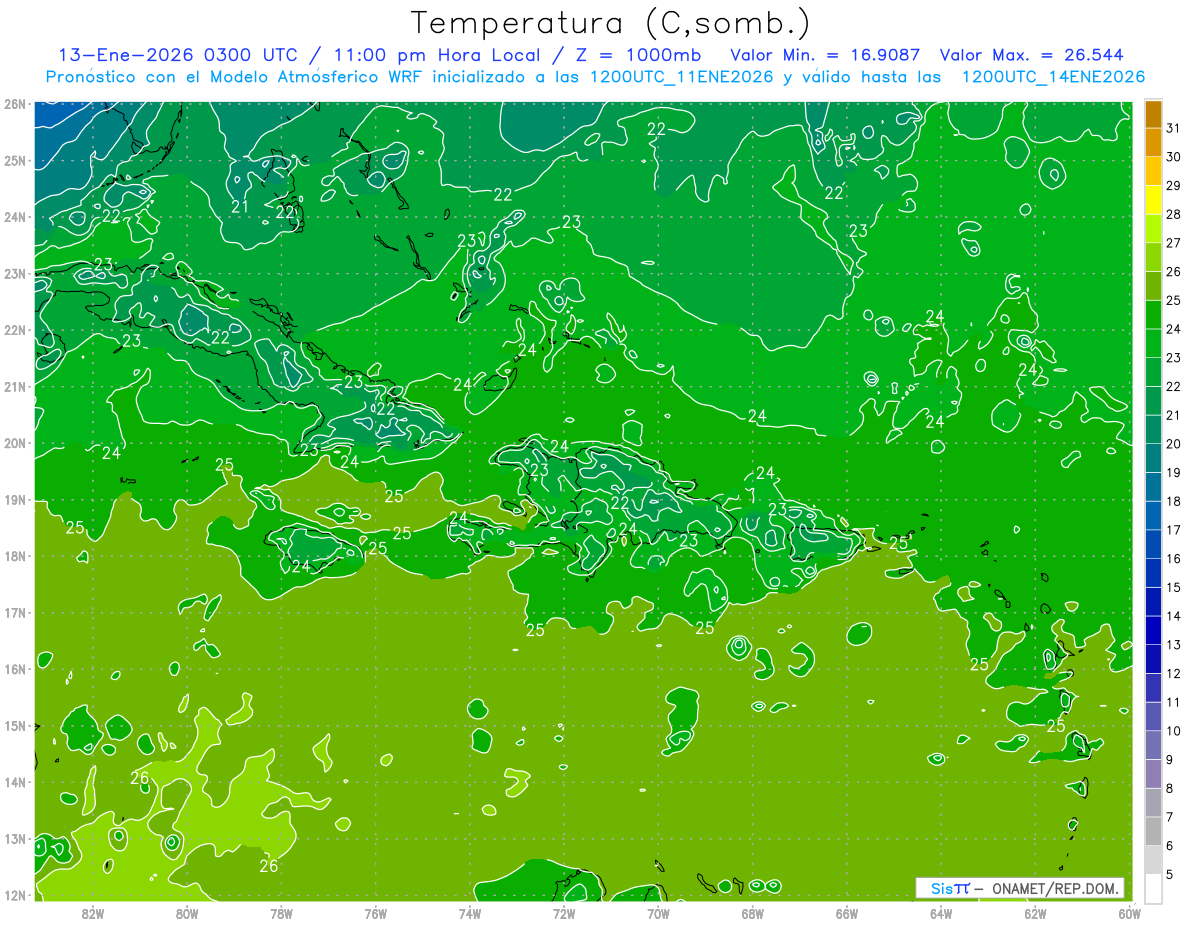Pick the yellow swatch between 28 and 29

click(x=1153, y=201)
